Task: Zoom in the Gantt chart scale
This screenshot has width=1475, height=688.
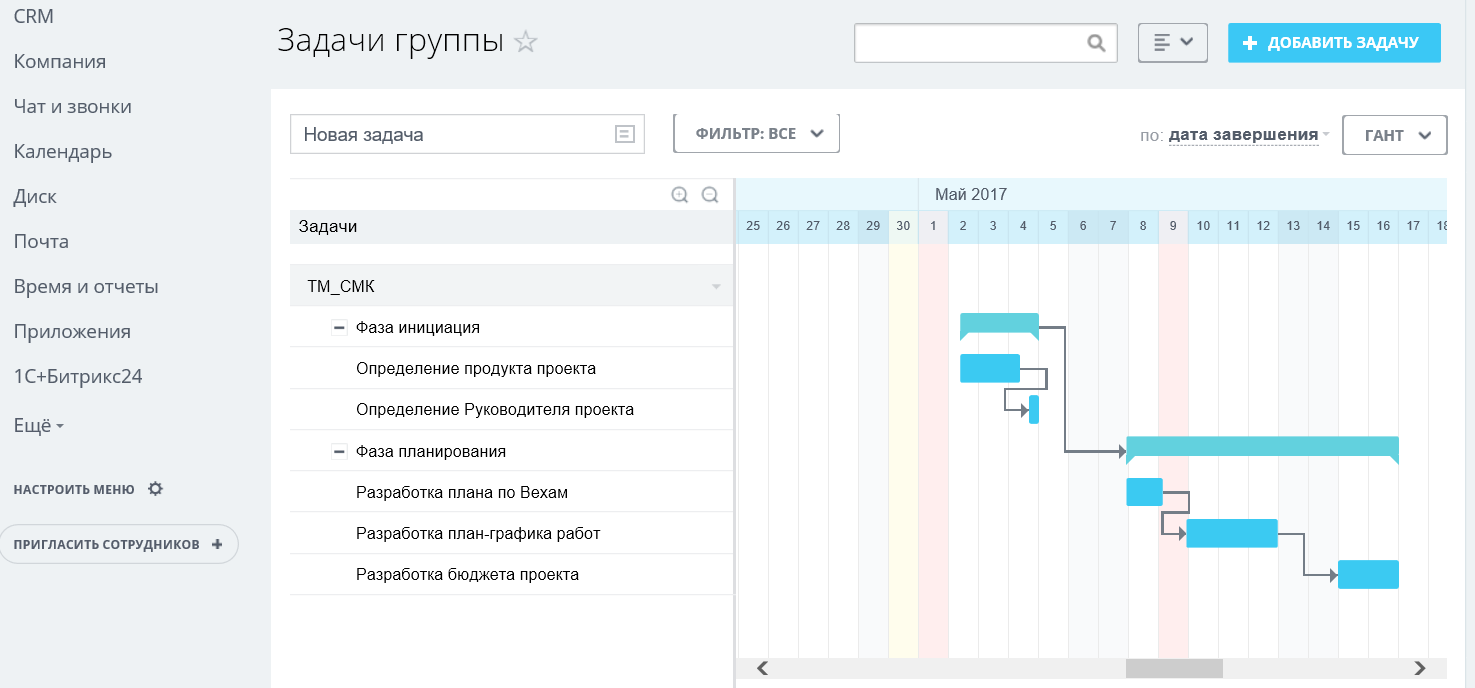Action: [680, 195]
